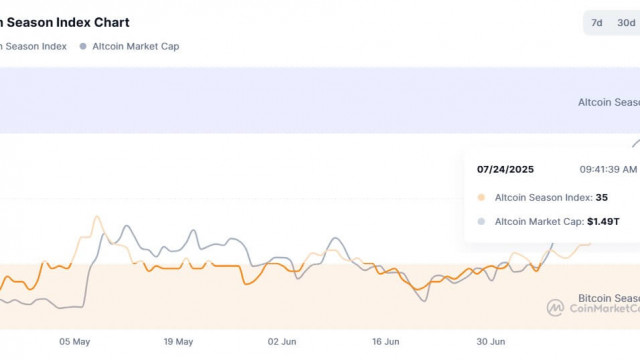
Task: Click the 07/24/2025 tooltip date
Action: pos(505,169)
